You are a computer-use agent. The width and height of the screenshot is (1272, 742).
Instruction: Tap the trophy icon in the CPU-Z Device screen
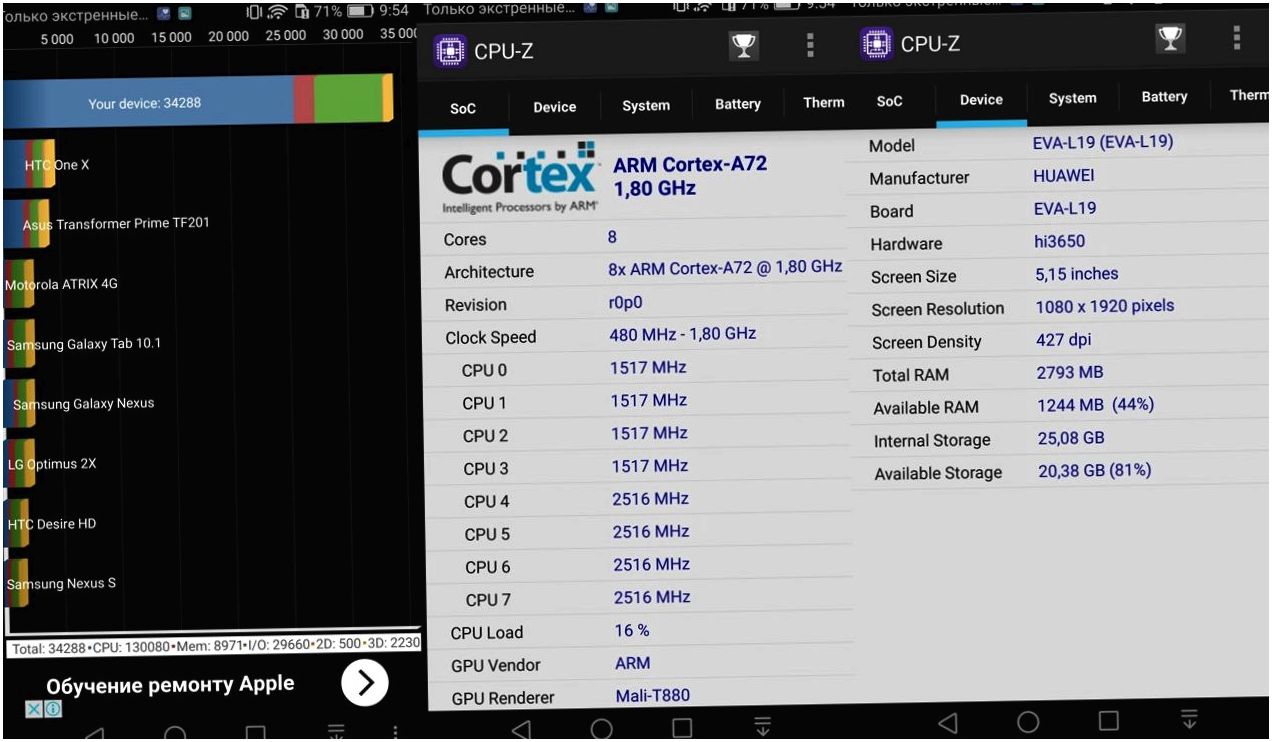1170,38
